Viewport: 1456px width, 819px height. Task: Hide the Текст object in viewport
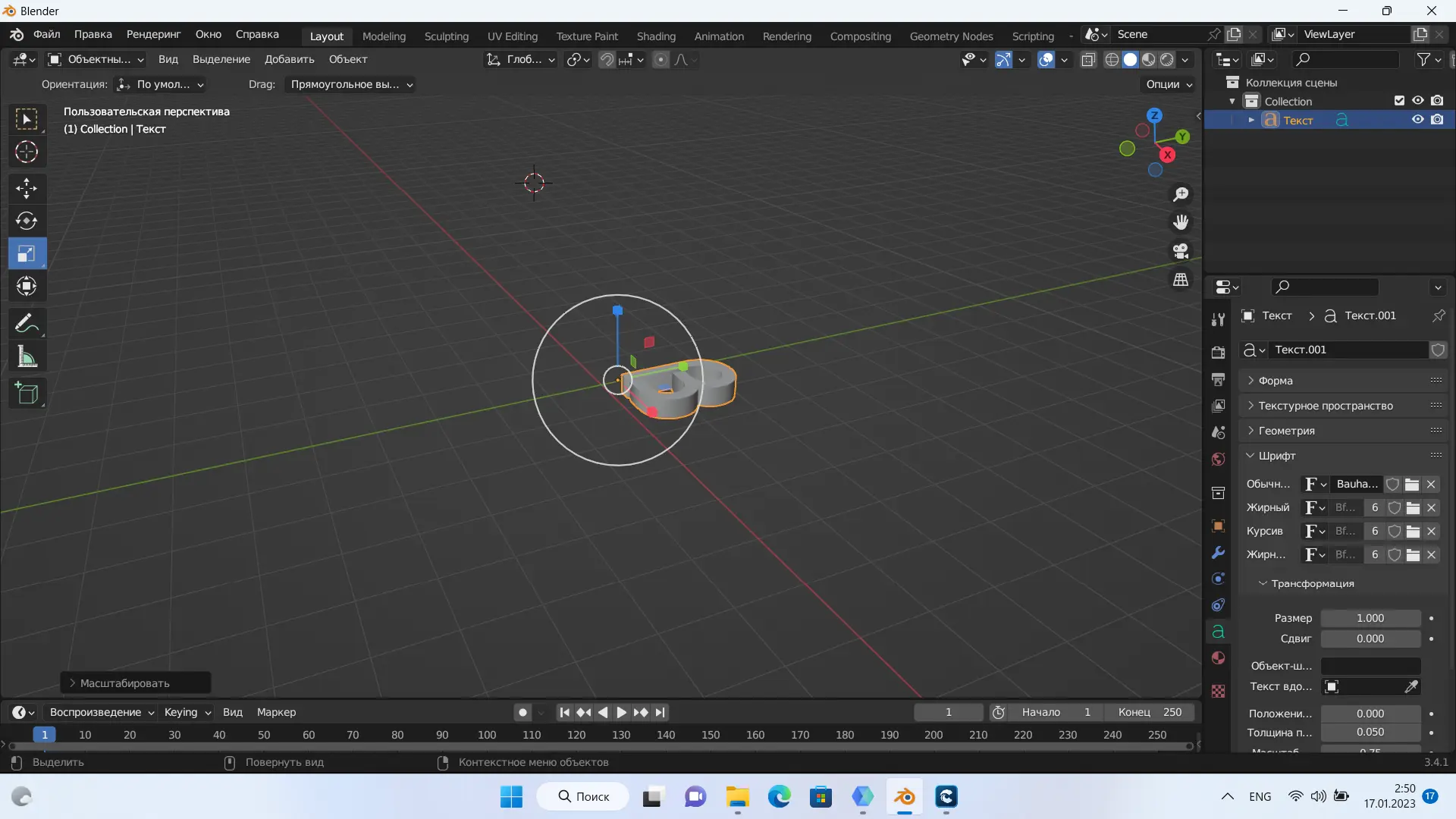[1417, 120]
